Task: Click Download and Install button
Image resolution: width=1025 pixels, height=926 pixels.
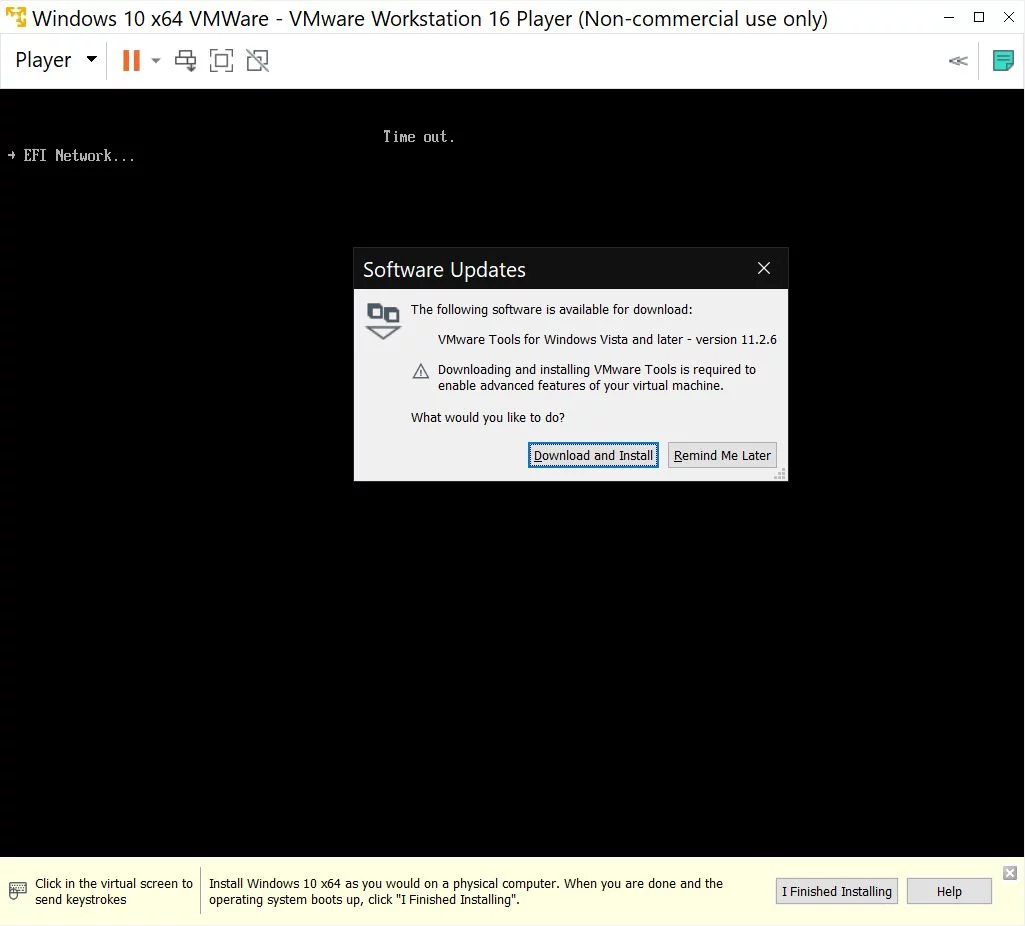Action: coord(593,455)
